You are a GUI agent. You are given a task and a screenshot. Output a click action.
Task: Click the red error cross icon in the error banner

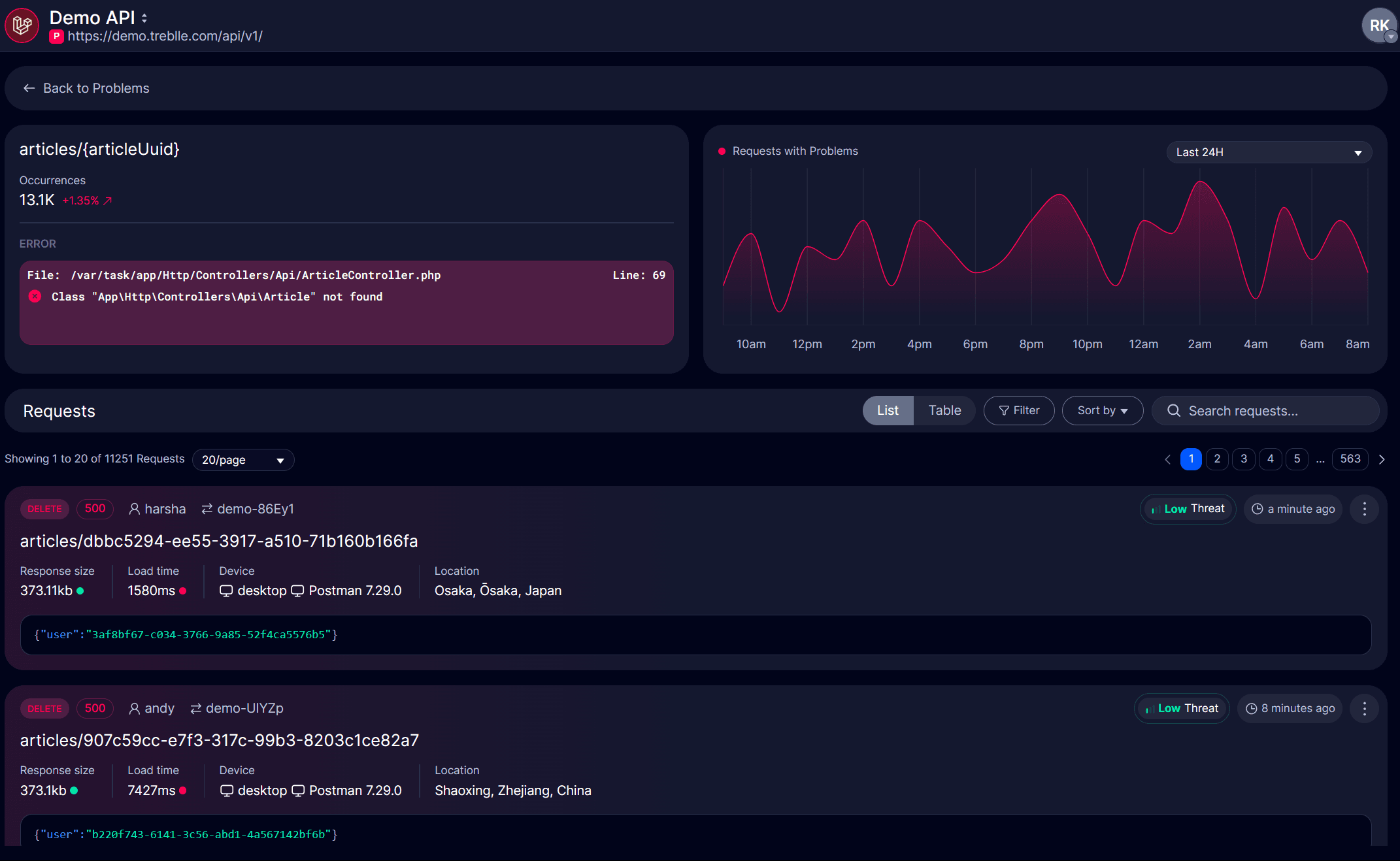tap(35, 297)
